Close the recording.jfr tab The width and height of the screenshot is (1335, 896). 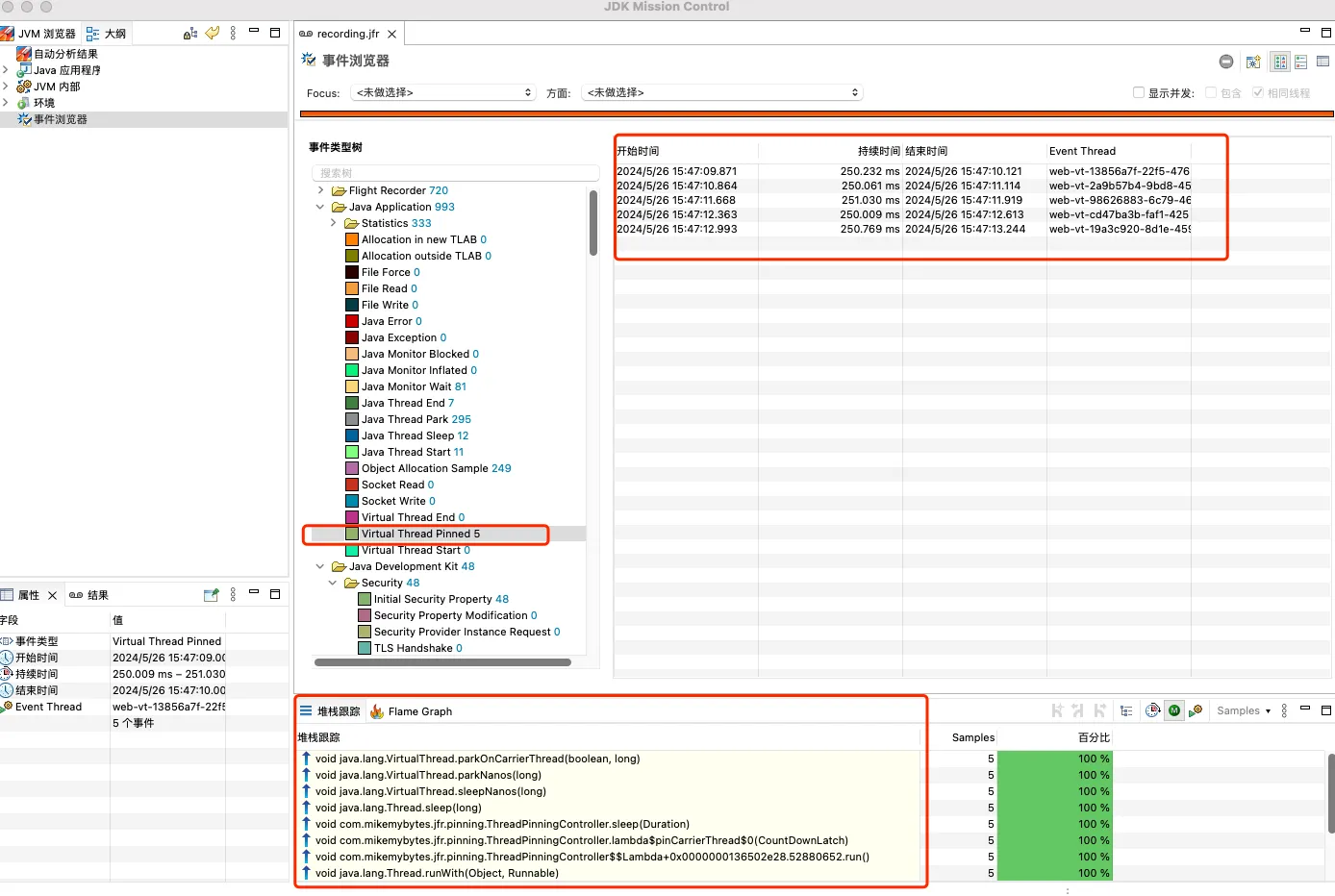[391, 34]
